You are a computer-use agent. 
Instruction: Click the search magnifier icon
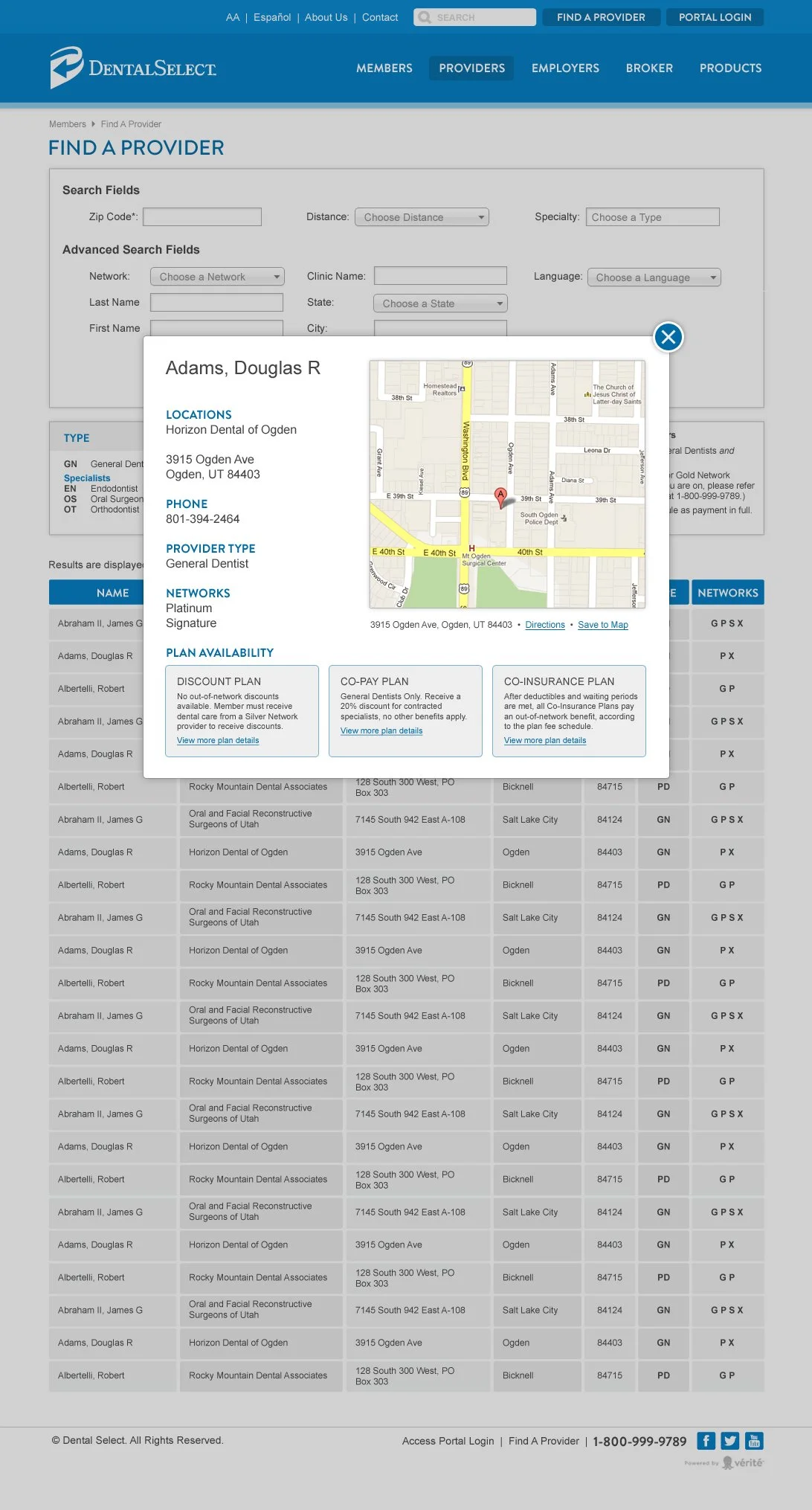coord(425,17)
